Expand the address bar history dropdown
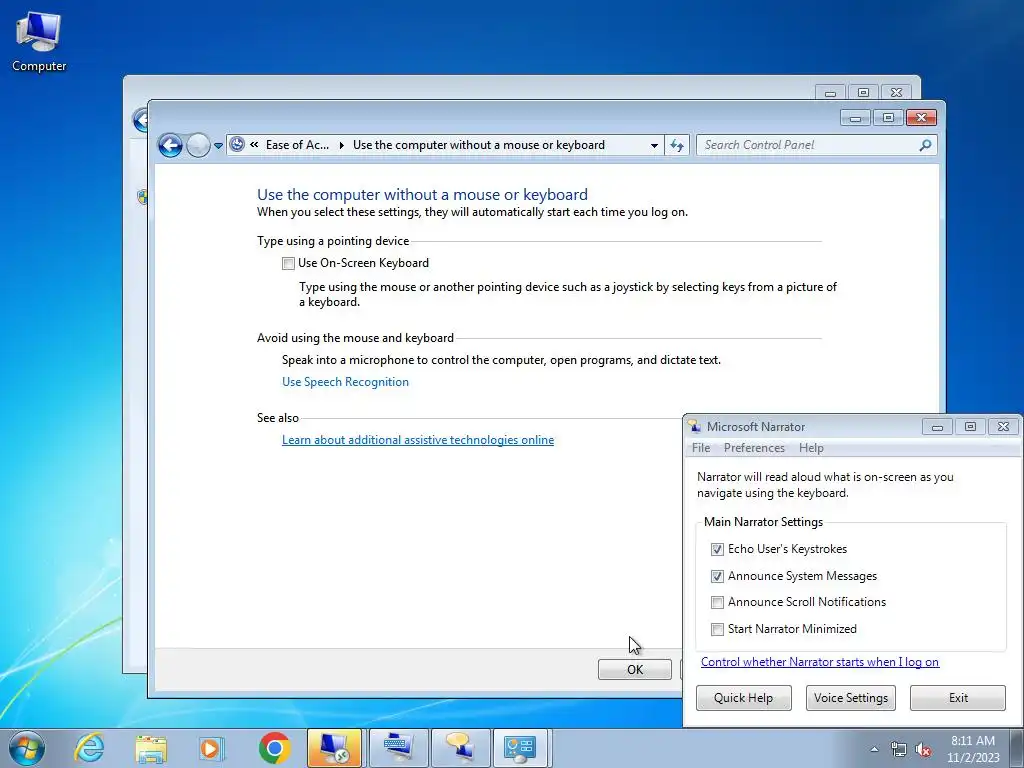 tap(654, 146)
